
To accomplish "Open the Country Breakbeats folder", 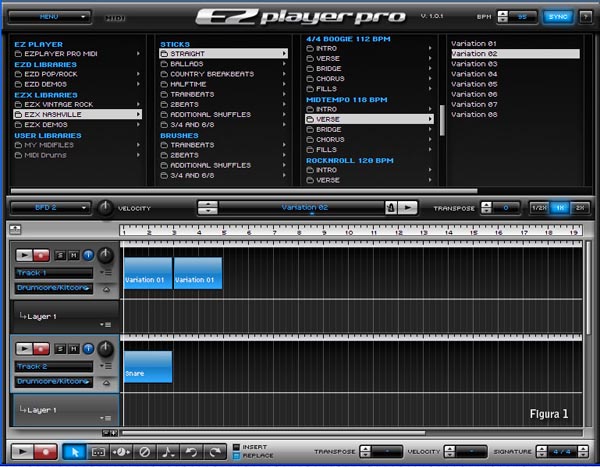I will click(223, 74).
